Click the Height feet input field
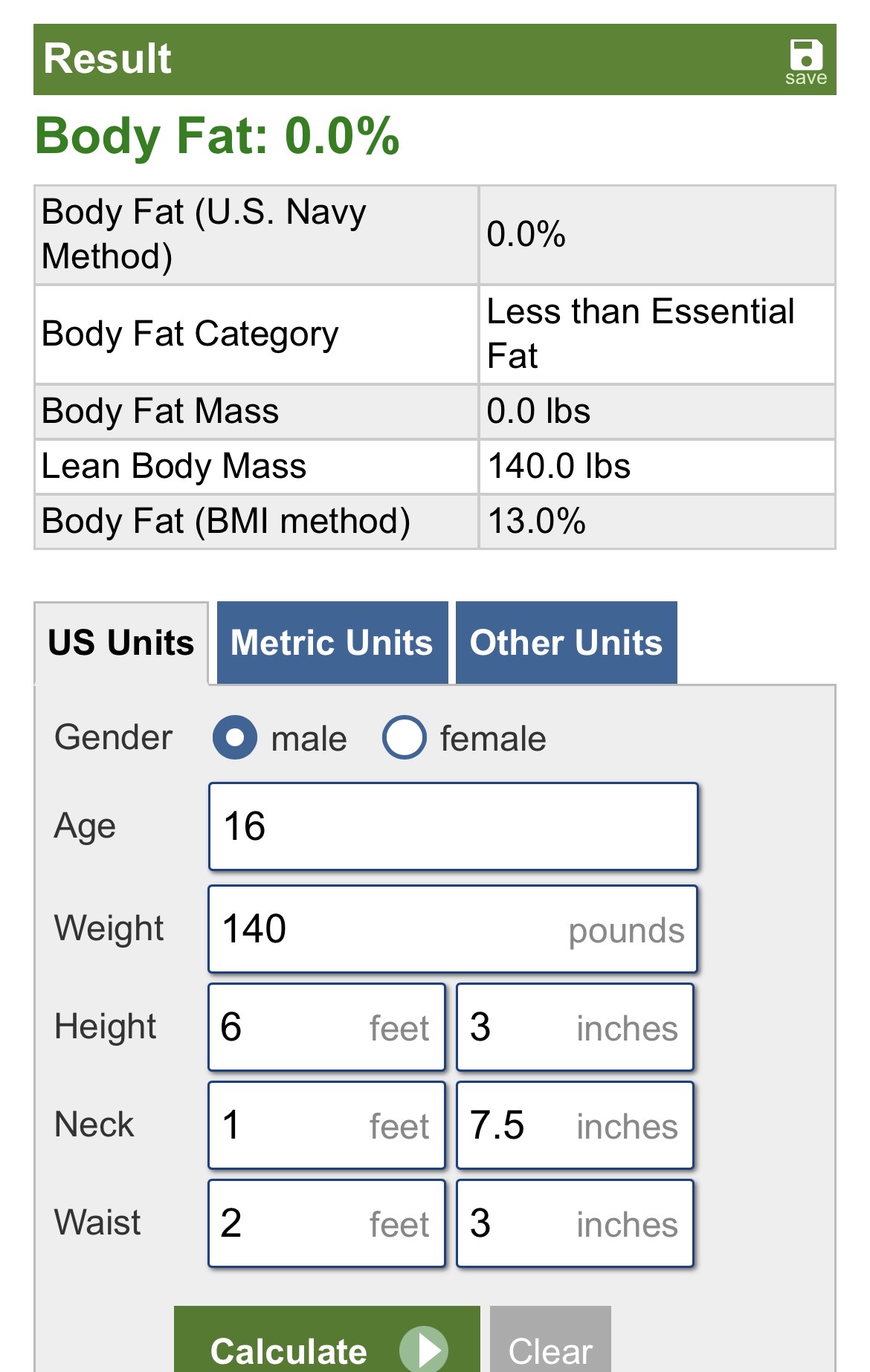 [327, 1027]
